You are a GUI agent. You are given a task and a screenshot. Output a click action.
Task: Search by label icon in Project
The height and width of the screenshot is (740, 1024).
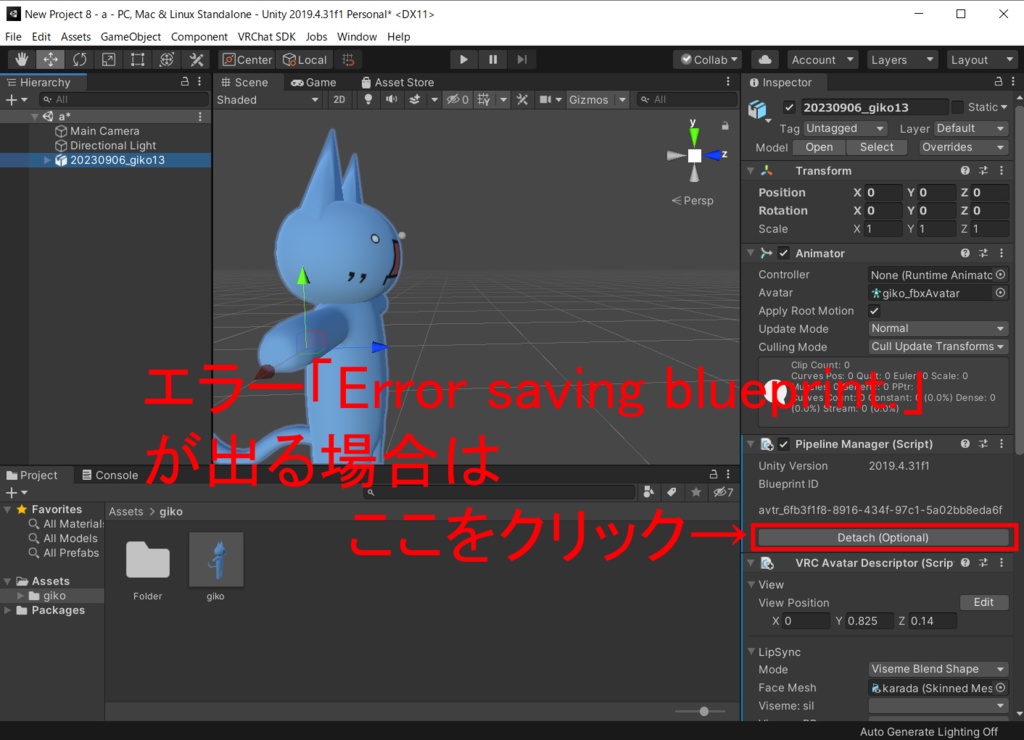[672, 492]
